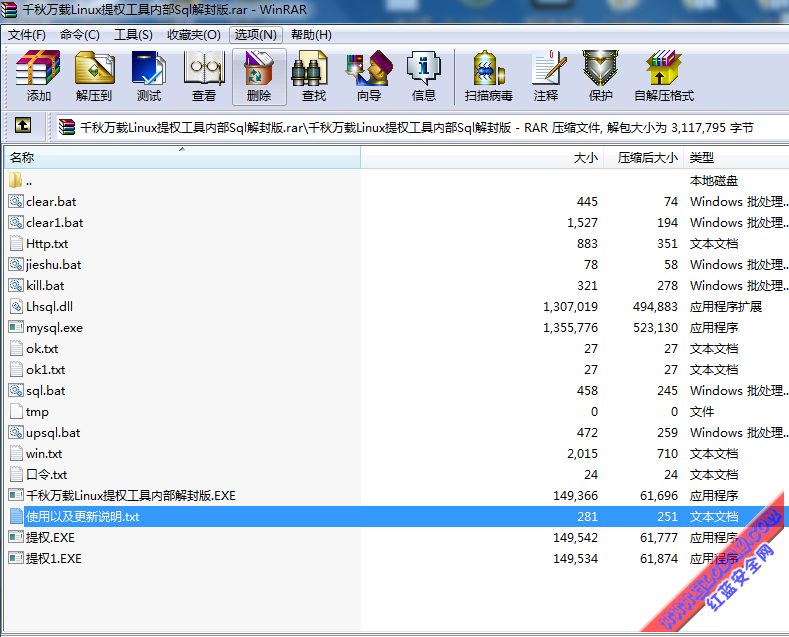Open the 命令(C) menu
This screenshot has width=789, height=637.
80,34
